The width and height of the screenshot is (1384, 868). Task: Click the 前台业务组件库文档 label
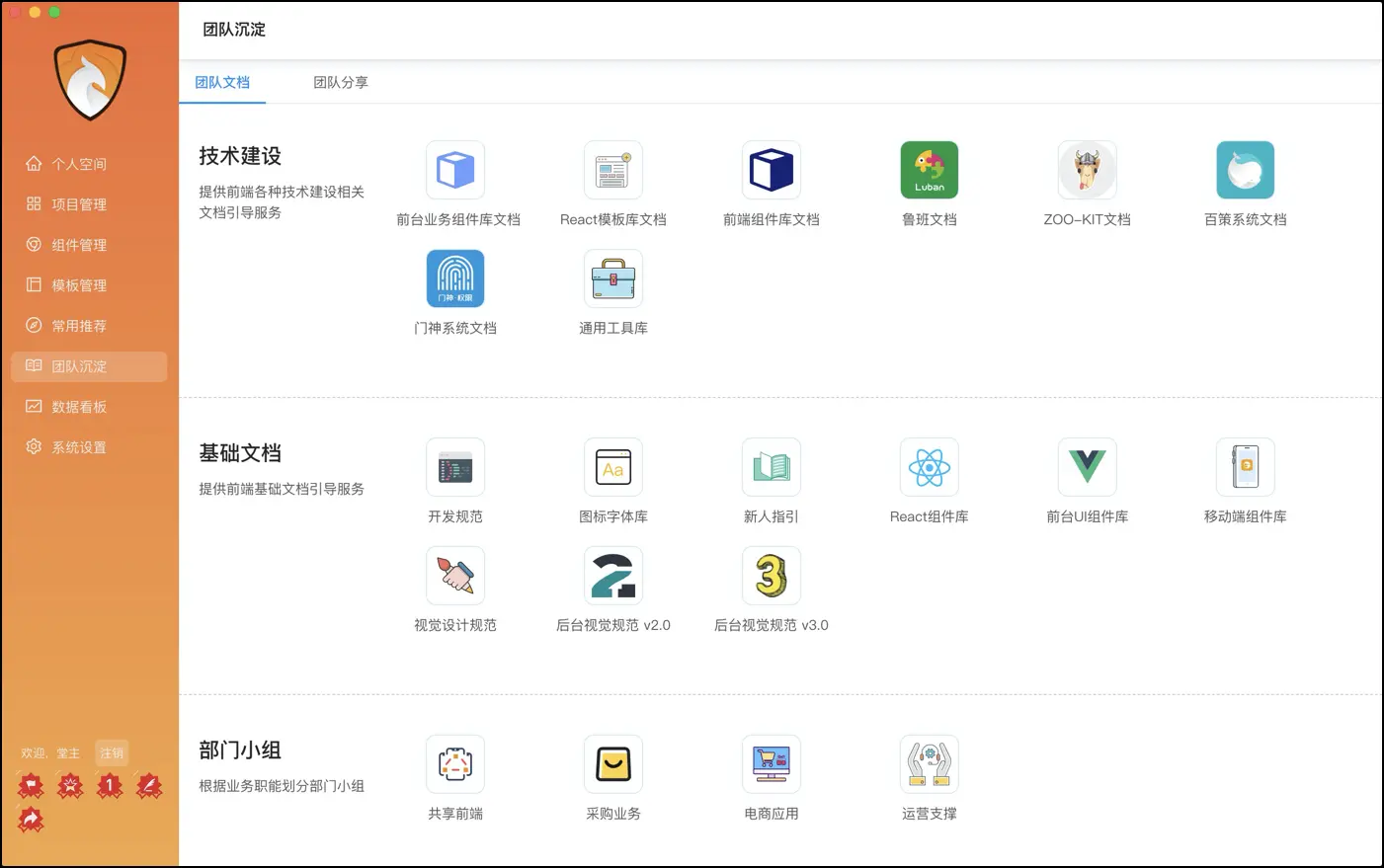pyautogui.click(x=458, y=220)
